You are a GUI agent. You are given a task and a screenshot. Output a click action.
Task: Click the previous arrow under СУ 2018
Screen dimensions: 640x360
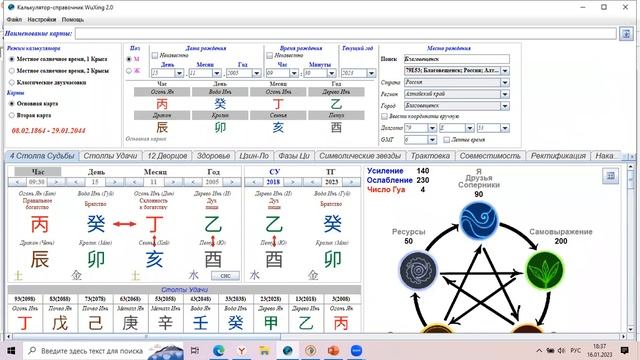(x=254, y=182)
